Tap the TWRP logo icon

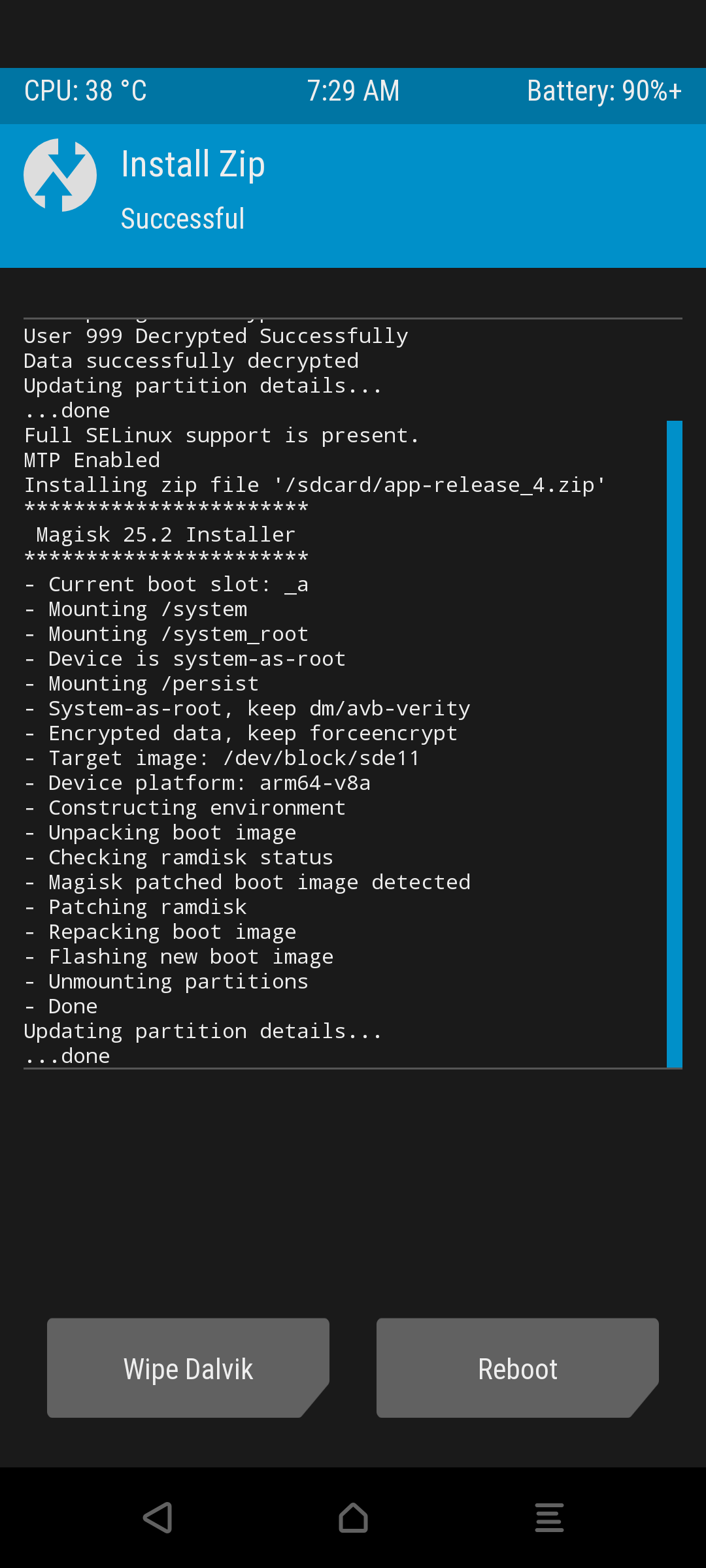pos(60,175)
